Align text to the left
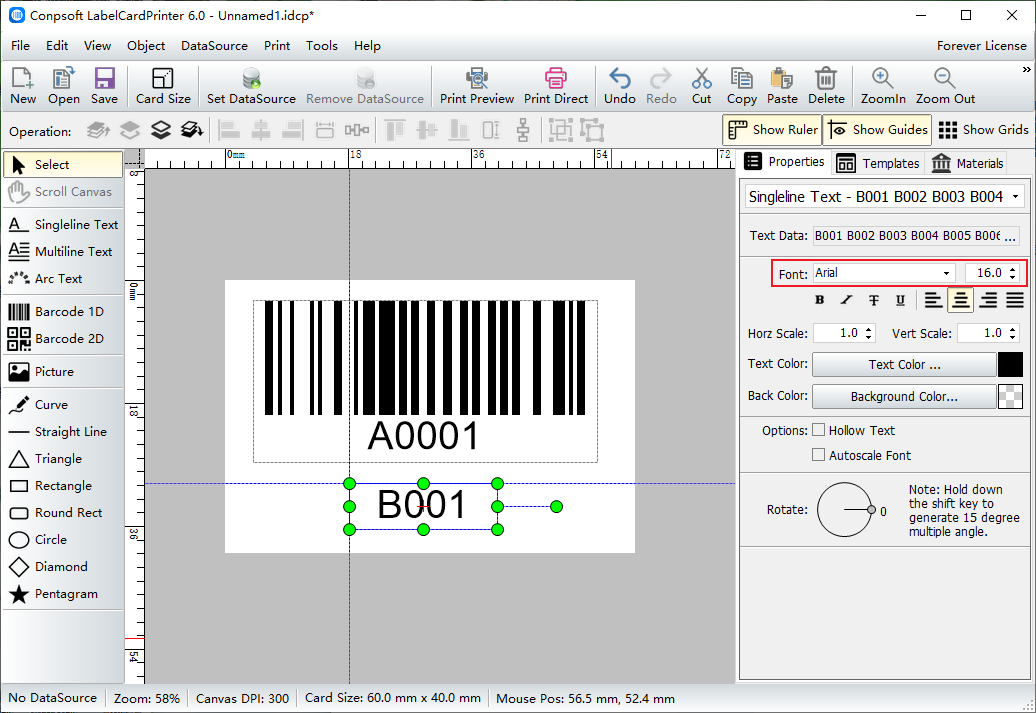The height and width of the screenshot is (713, 1036). [x=933, y=300]
